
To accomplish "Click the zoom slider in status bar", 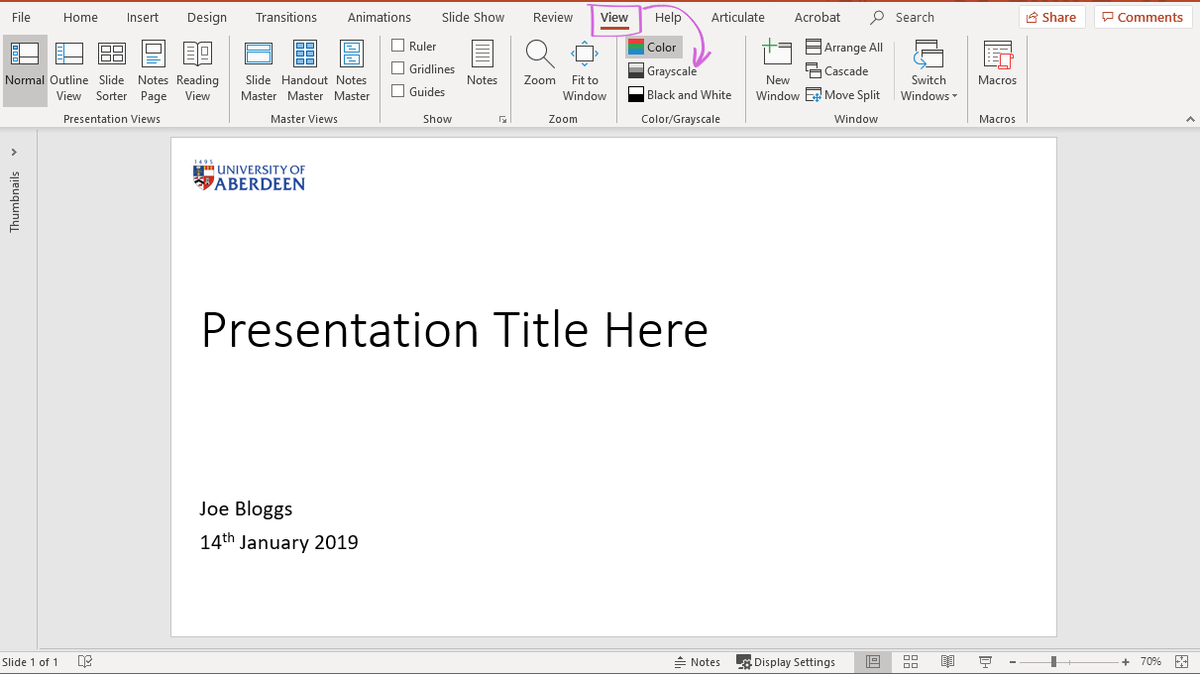I will [x=1054, y=662].
